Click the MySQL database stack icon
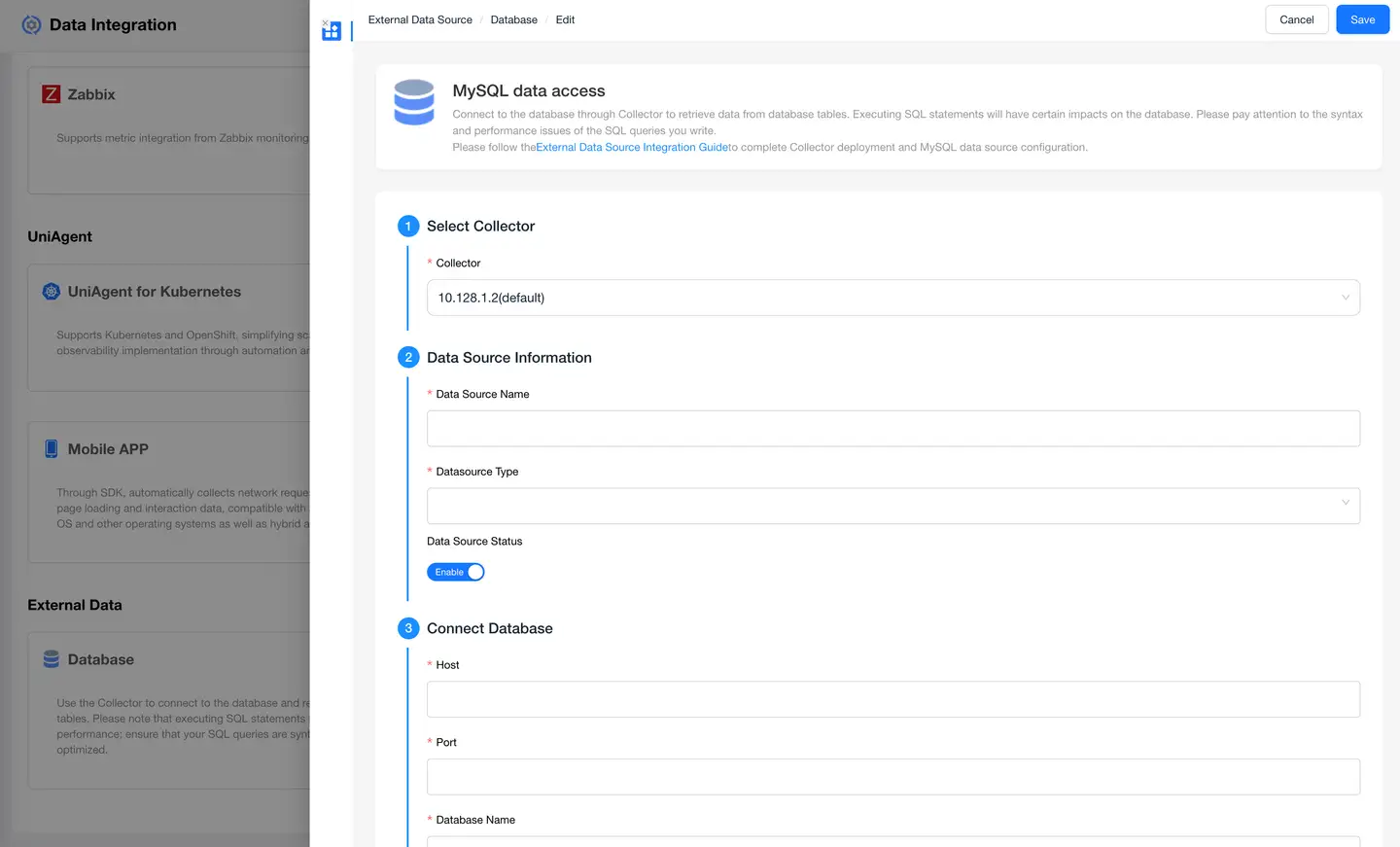This screenshot has width=1400, height=847. [x=413, y=102]
